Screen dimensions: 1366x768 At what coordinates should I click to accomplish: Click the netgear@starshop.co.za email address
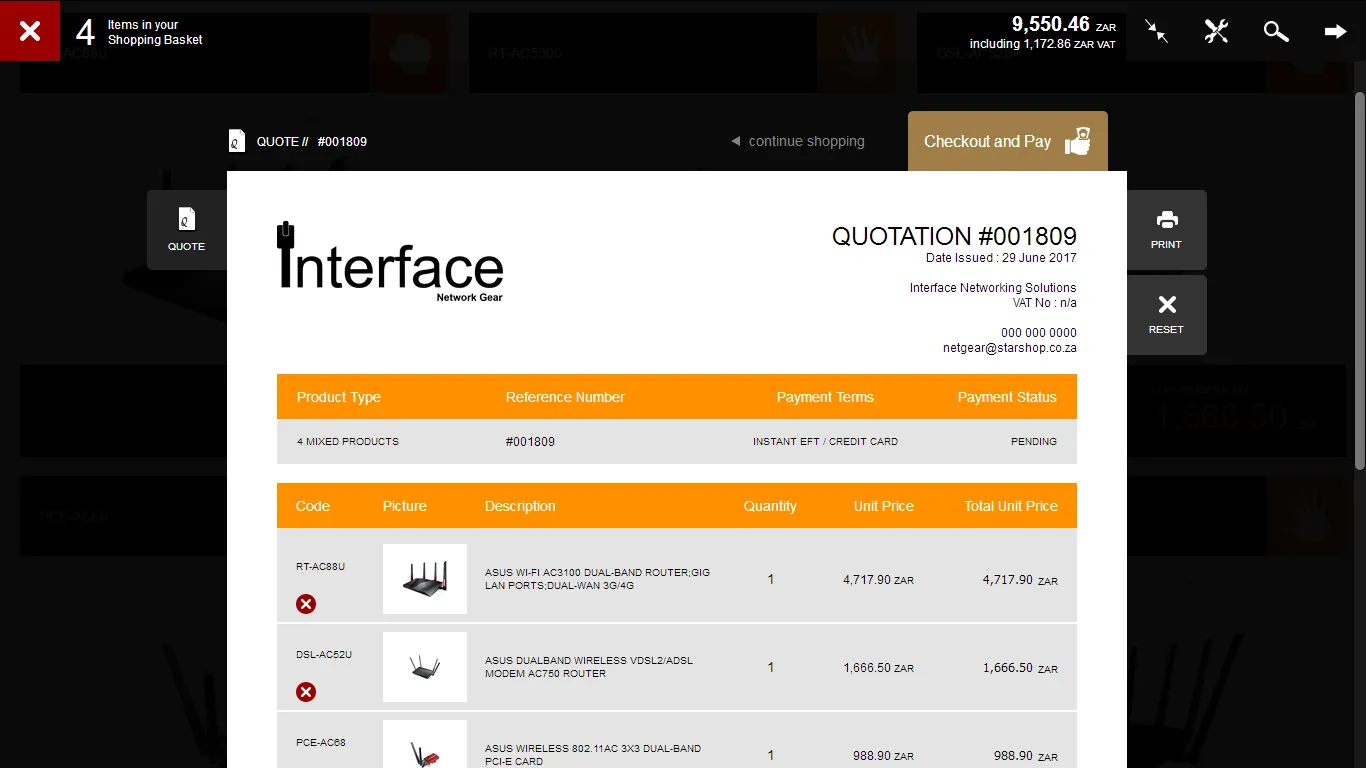coord(1010,348)
